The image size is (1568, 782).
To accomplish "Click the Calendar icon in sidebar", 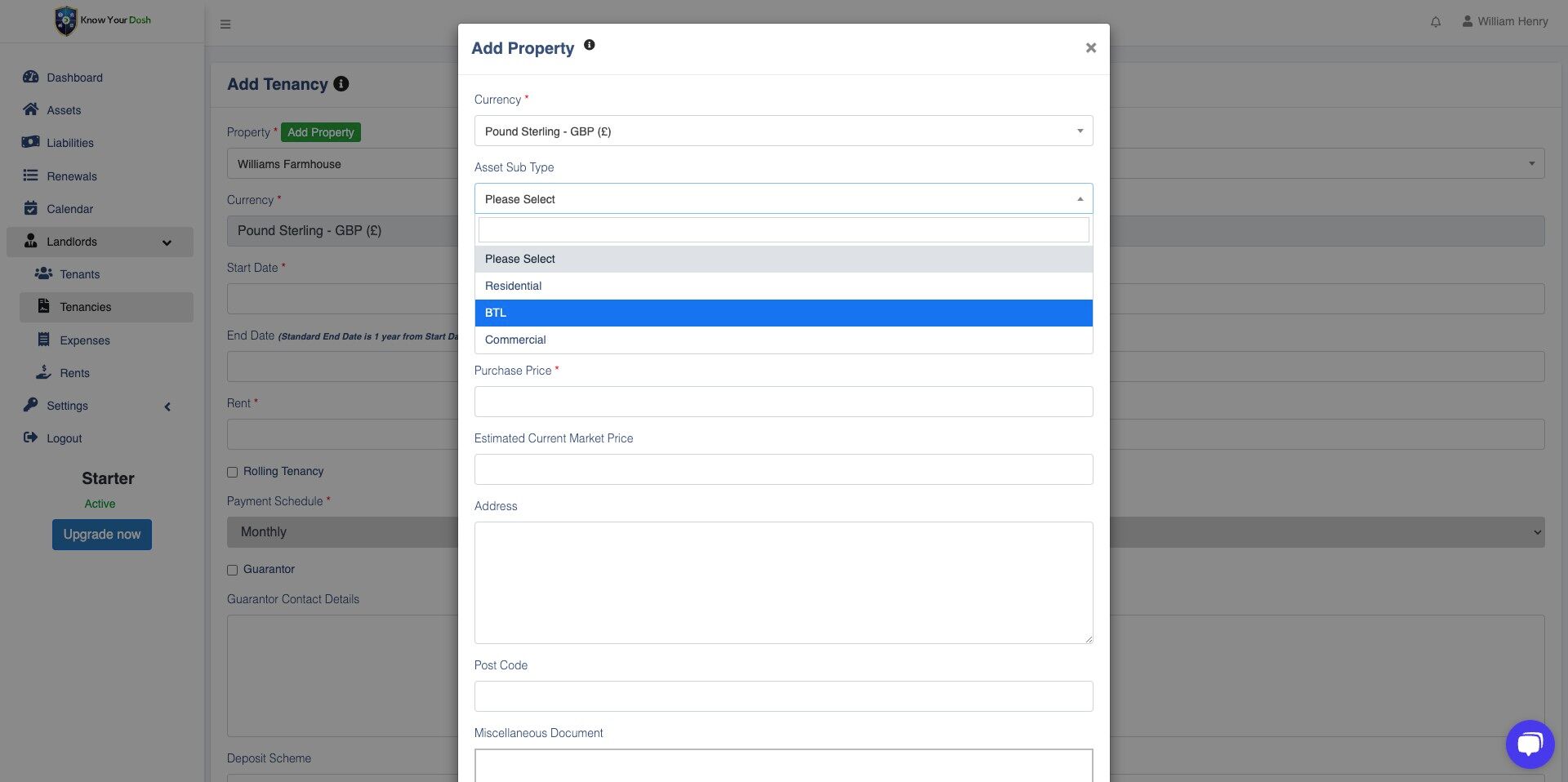I will pyautogui.click(x=31, y=208).
